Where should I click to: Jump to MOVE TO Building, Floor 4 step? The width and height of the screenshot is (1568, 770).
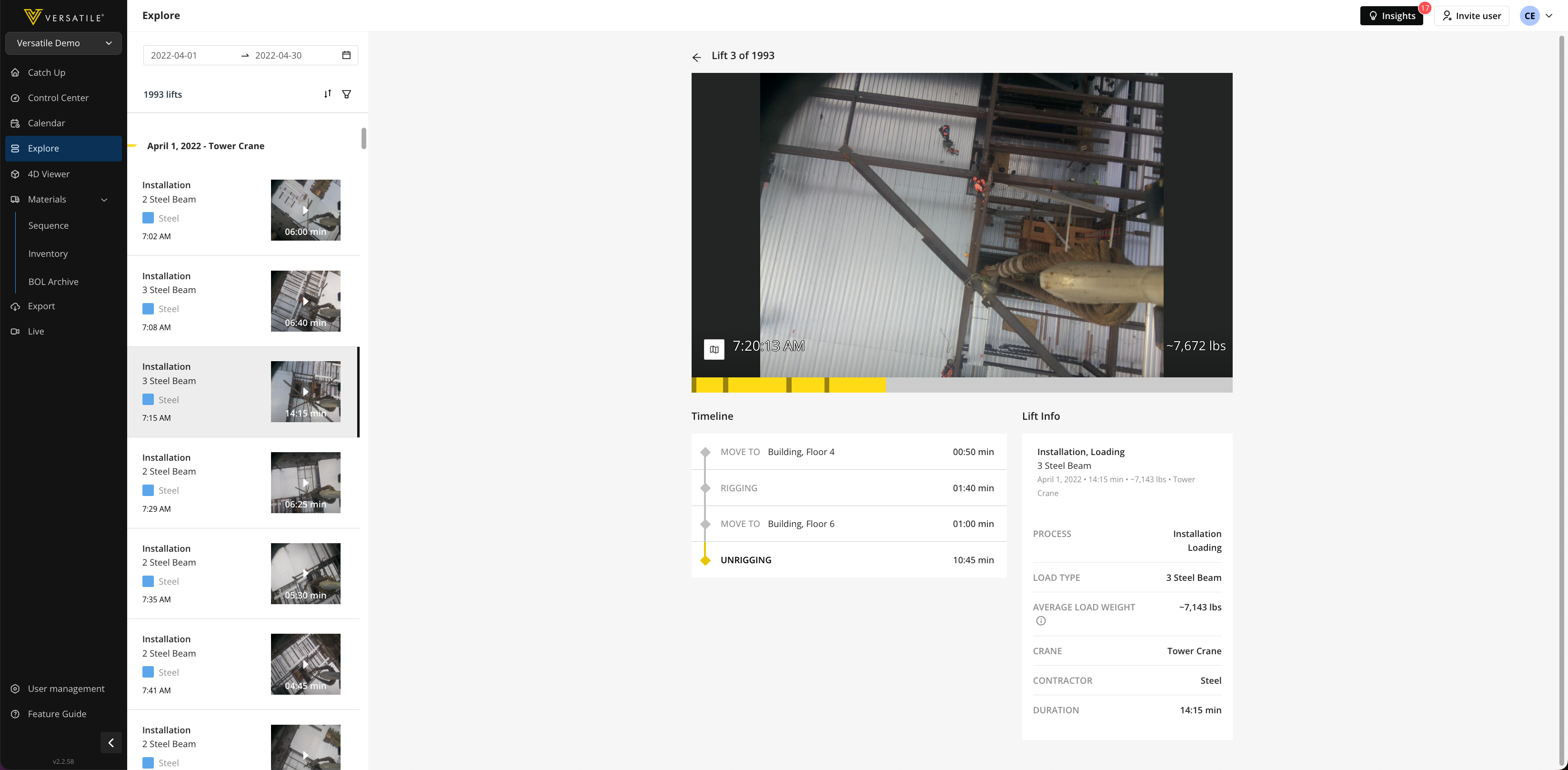coord(848,452)
